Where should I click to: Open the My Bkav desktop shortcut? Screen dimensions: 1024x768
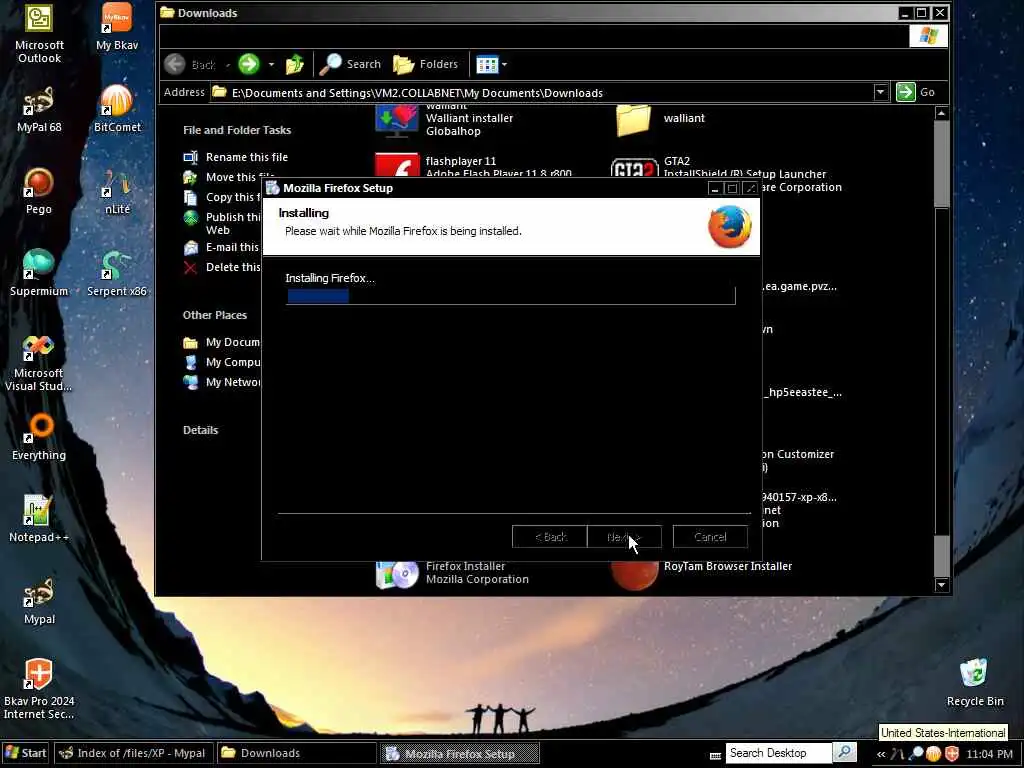coord(117,27)
